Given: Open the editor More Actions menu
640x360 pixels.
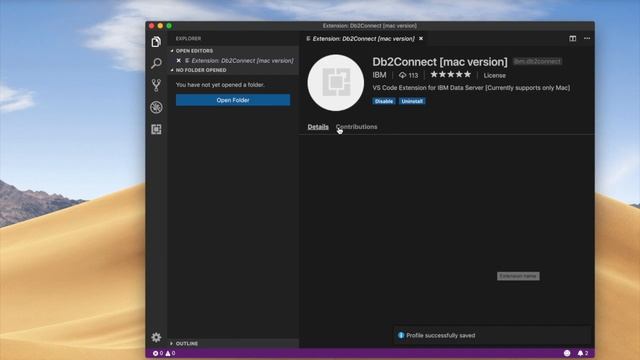Looking at the screenshot, I should coord(587,38).
